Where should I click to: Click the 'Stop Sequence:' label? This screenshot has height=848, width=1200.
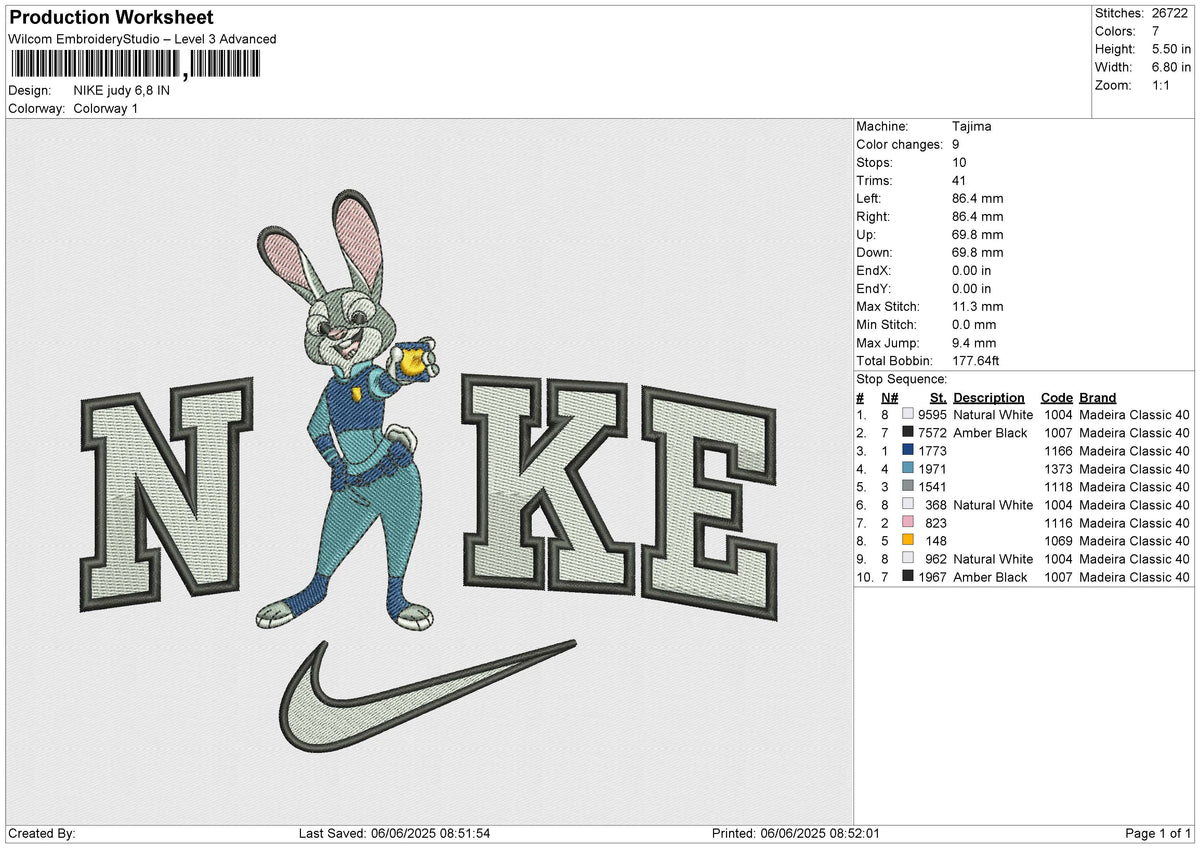tap(902, 380)
